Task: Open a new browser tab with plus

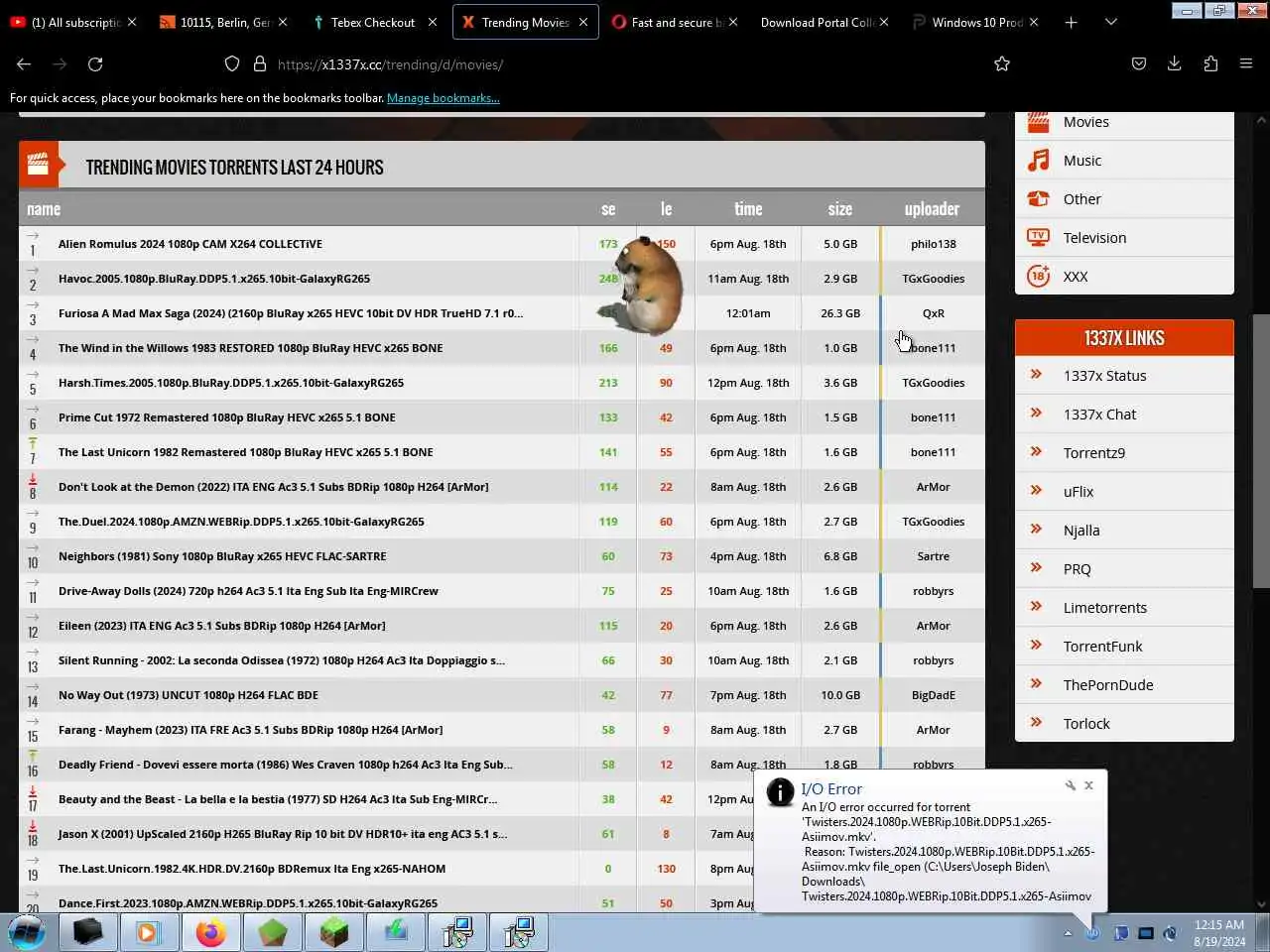Action: pyautogui.click(x=1071, y=22)
